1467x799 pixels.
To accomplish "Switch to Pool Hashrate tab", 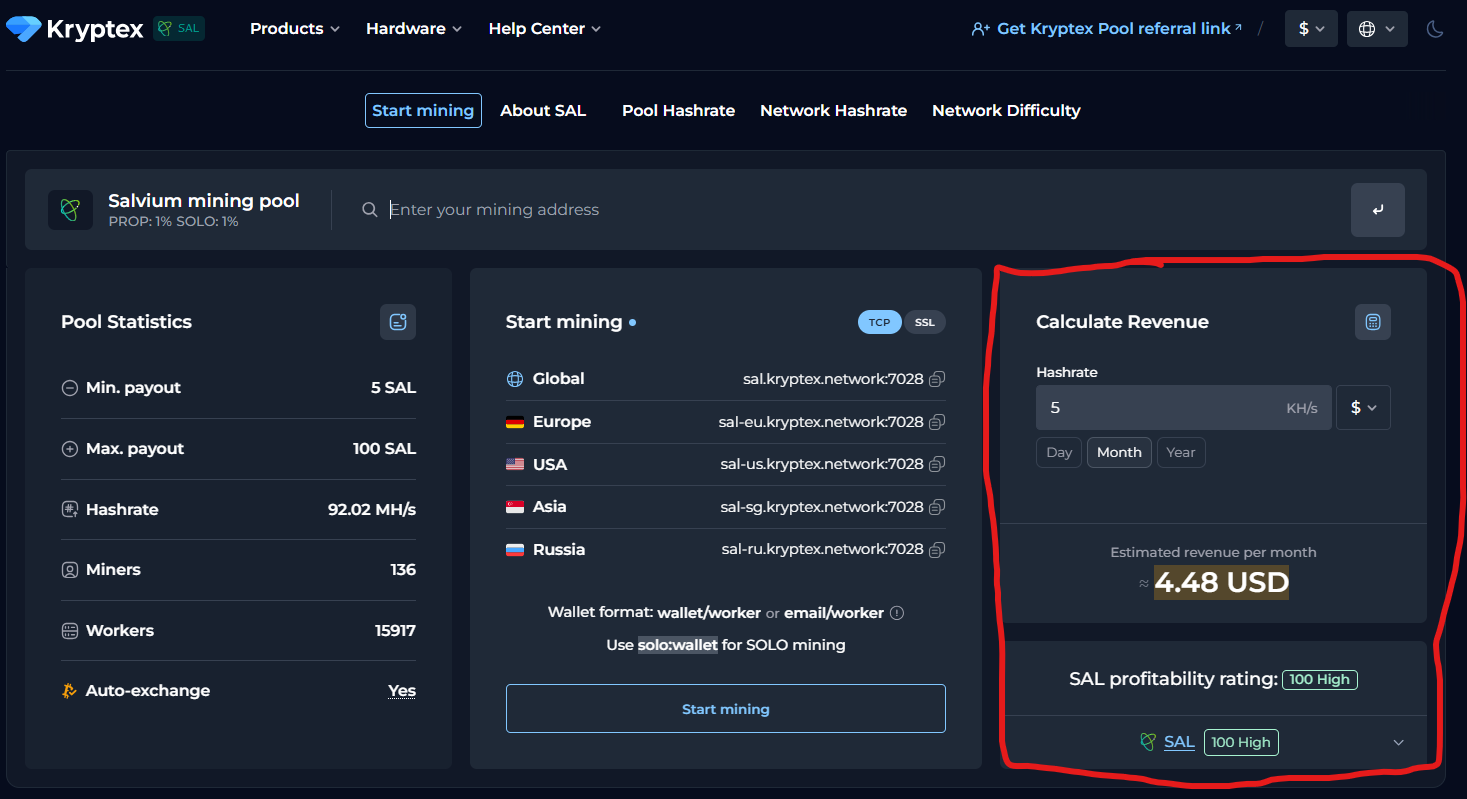I will [678, 110].
